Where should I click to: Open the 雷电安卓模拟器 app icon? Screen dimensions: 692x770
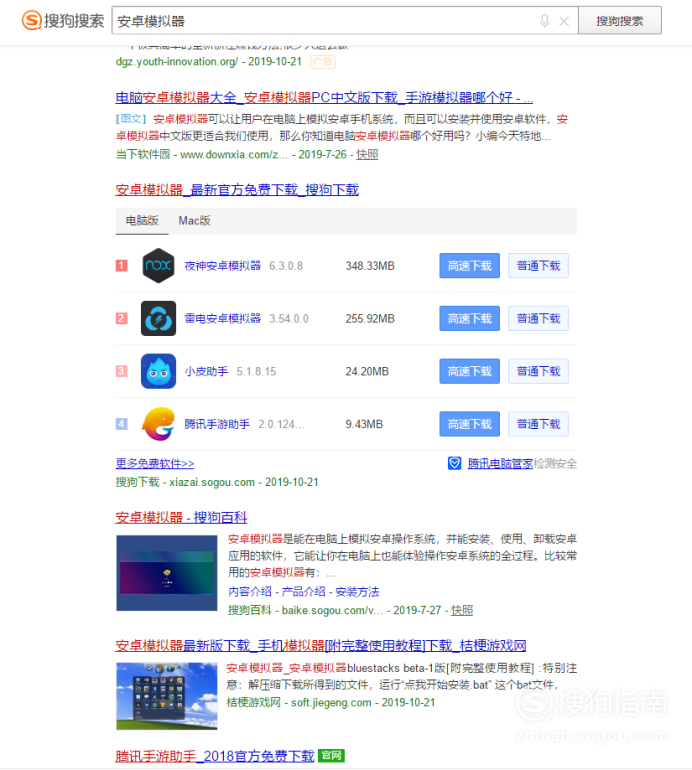[158, 318]
